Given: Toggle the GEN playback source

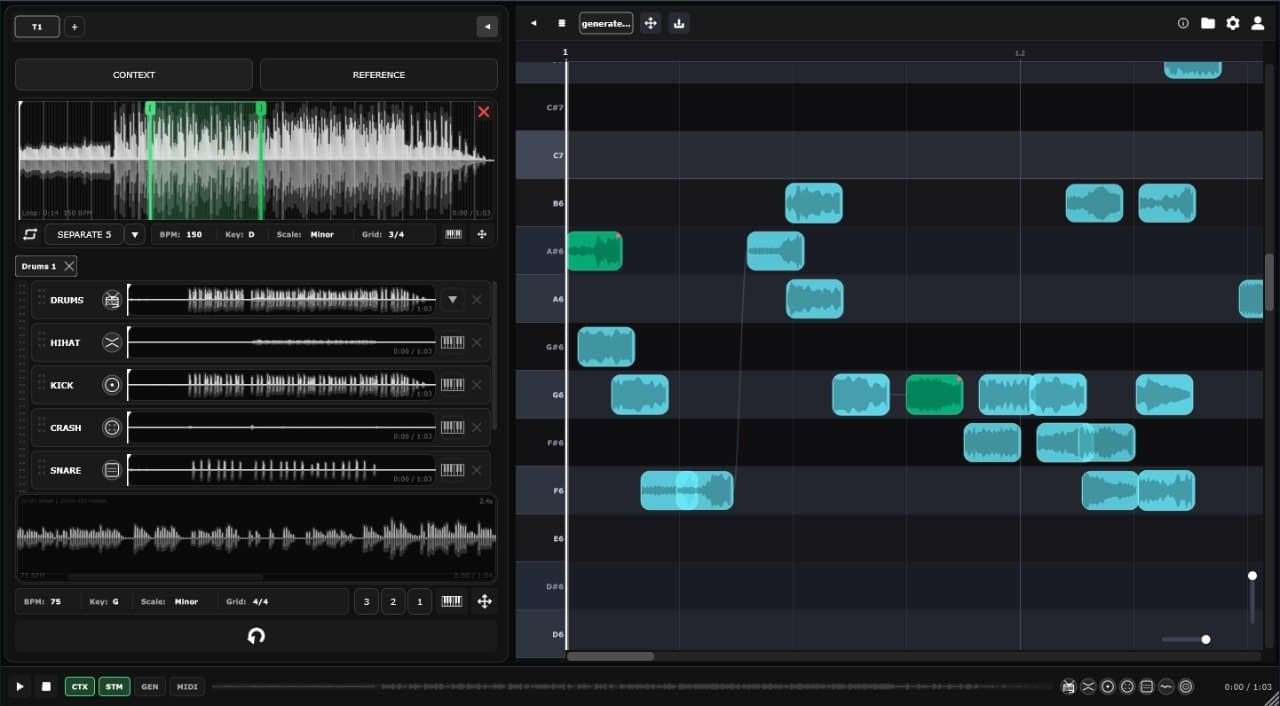Looking at the screenshot, I should tap(149, 686).
